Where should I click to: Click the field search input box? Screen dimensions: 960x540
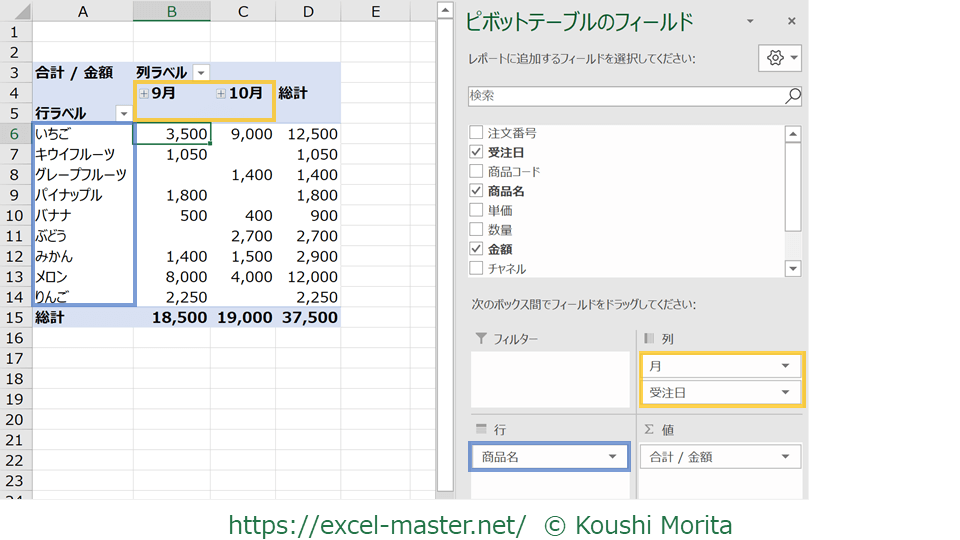pyautogui.click(x=625, y=96)
